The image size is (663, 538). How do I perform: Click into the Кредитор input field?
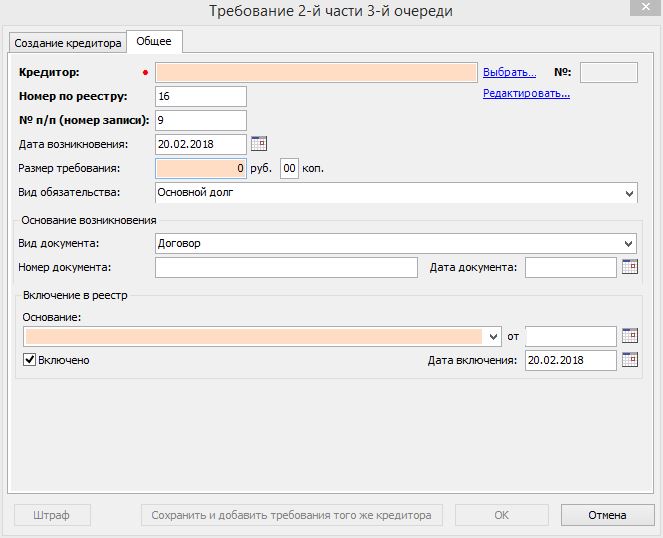coord(316,72)
